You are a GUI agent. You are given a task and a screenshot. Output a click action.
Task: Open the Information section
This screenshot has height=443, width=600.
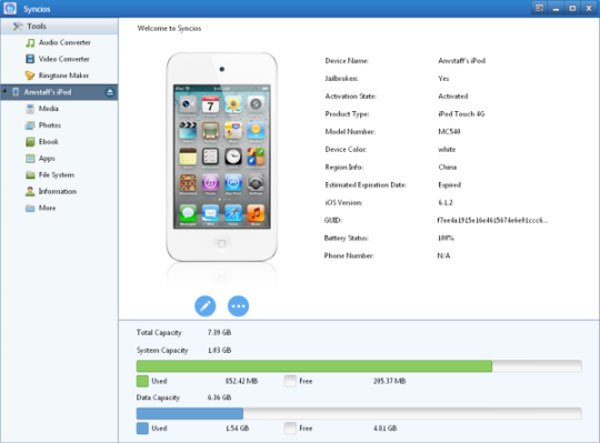(x=51, y=191)
